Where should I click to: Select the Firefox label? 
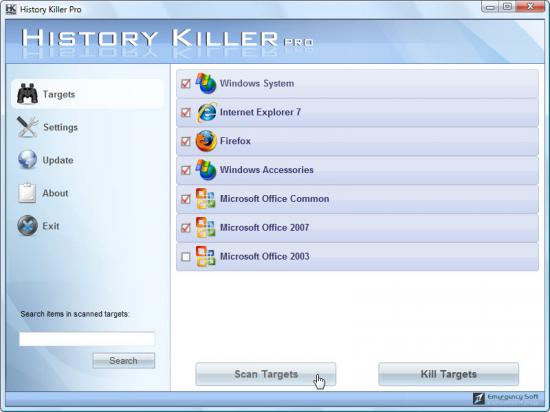point(235,141)
